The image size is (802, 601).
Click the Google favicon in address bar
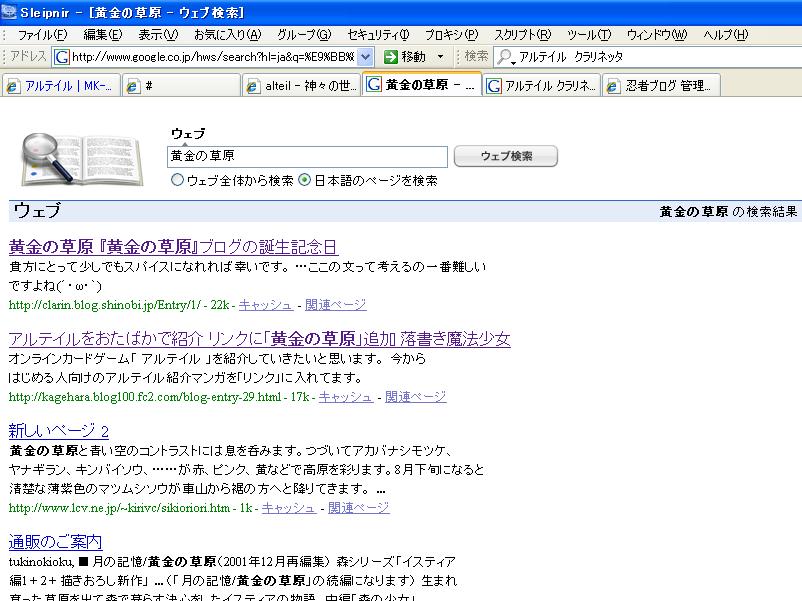coord(61,57)
